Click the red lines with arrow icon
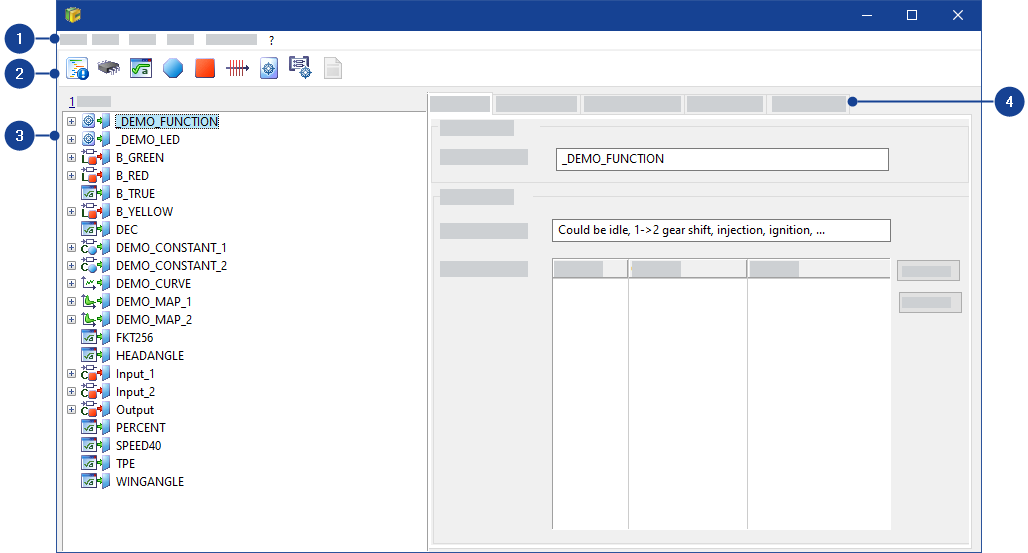The height and width of the screenshot is (553, 1028). click(x=237, y=68)
